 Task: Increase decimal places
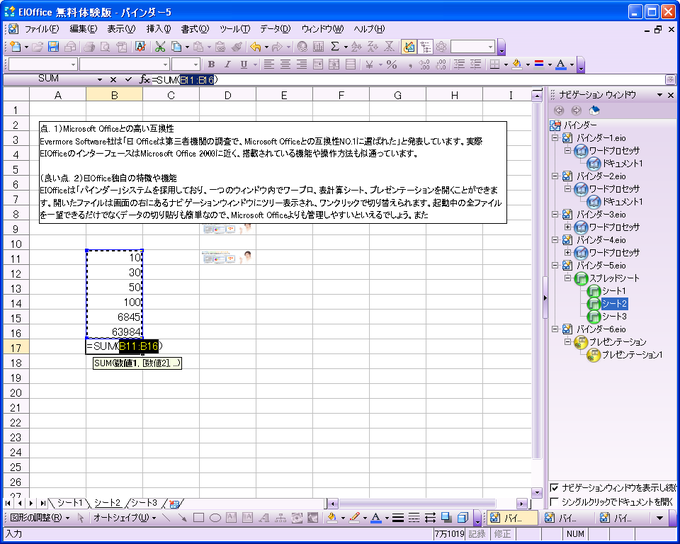click(x=425, y=65)
